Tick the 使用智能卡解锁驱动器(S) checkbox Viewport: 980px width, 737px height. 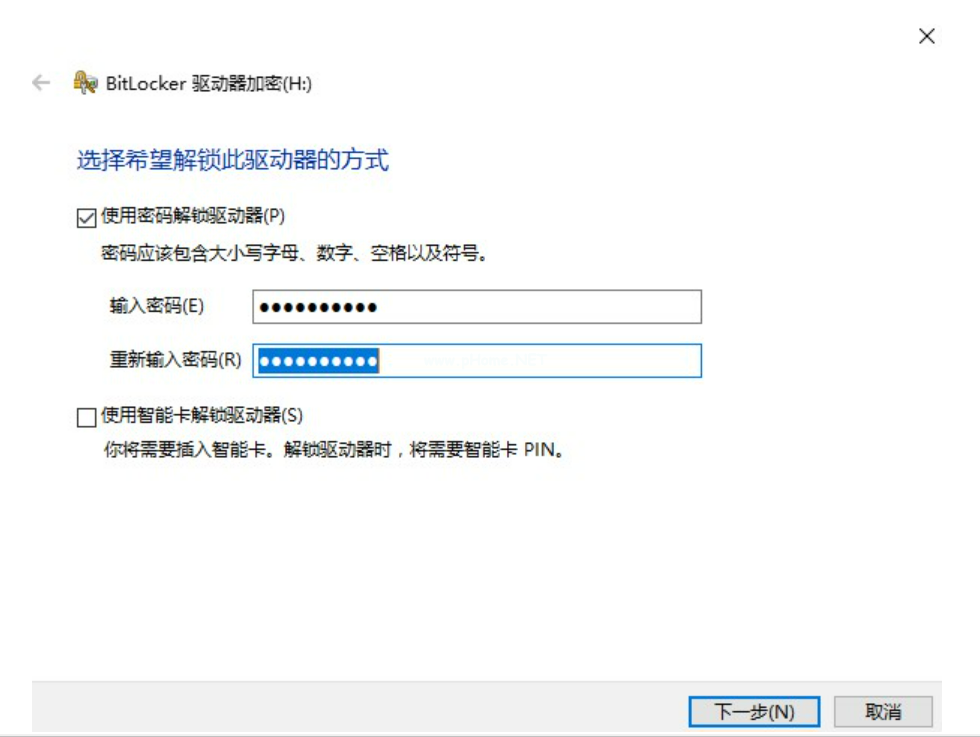coord(86,417)
